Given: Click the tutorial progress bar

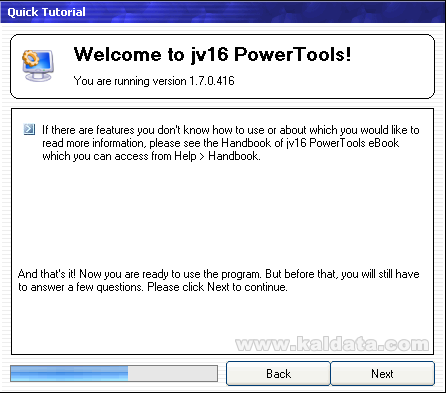Looking at the screenshot, I should [x=114, y=373].
